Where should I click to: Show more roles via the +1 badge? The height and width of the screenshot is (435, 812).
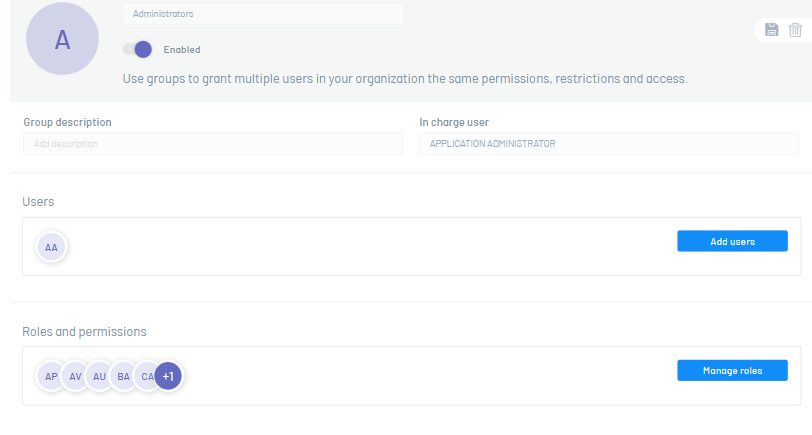click(x=169, y=376)
